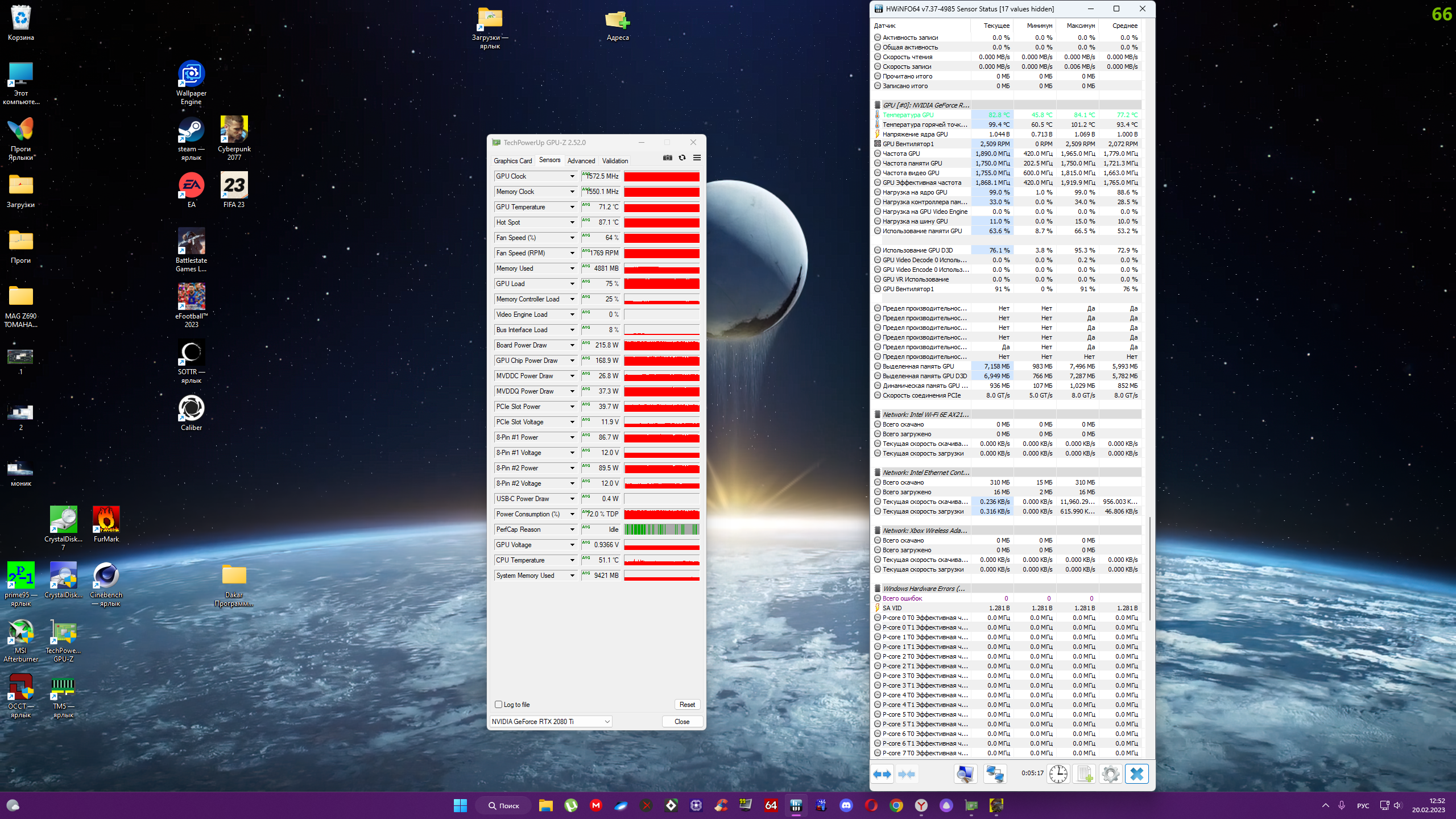This screenshot has height=819, width=1456.
Task: Click HWiNFO expand columns arrows button
Action: tap(883, 774)
